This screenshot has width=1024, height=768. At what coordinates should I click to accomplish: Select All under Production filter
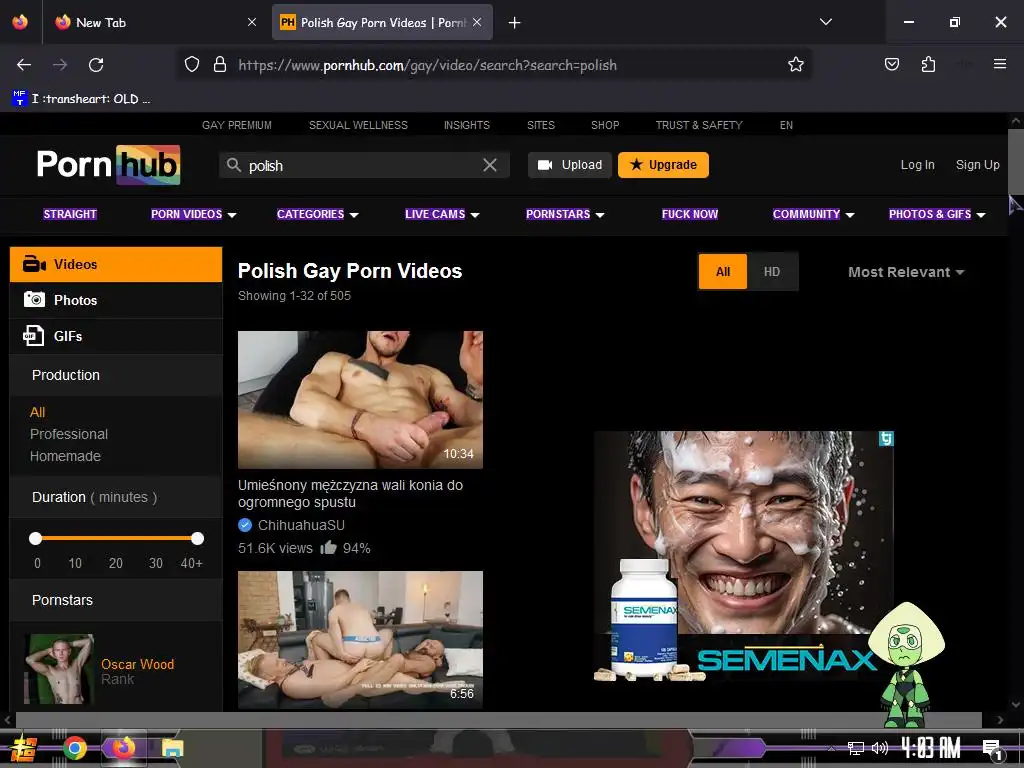37,412
